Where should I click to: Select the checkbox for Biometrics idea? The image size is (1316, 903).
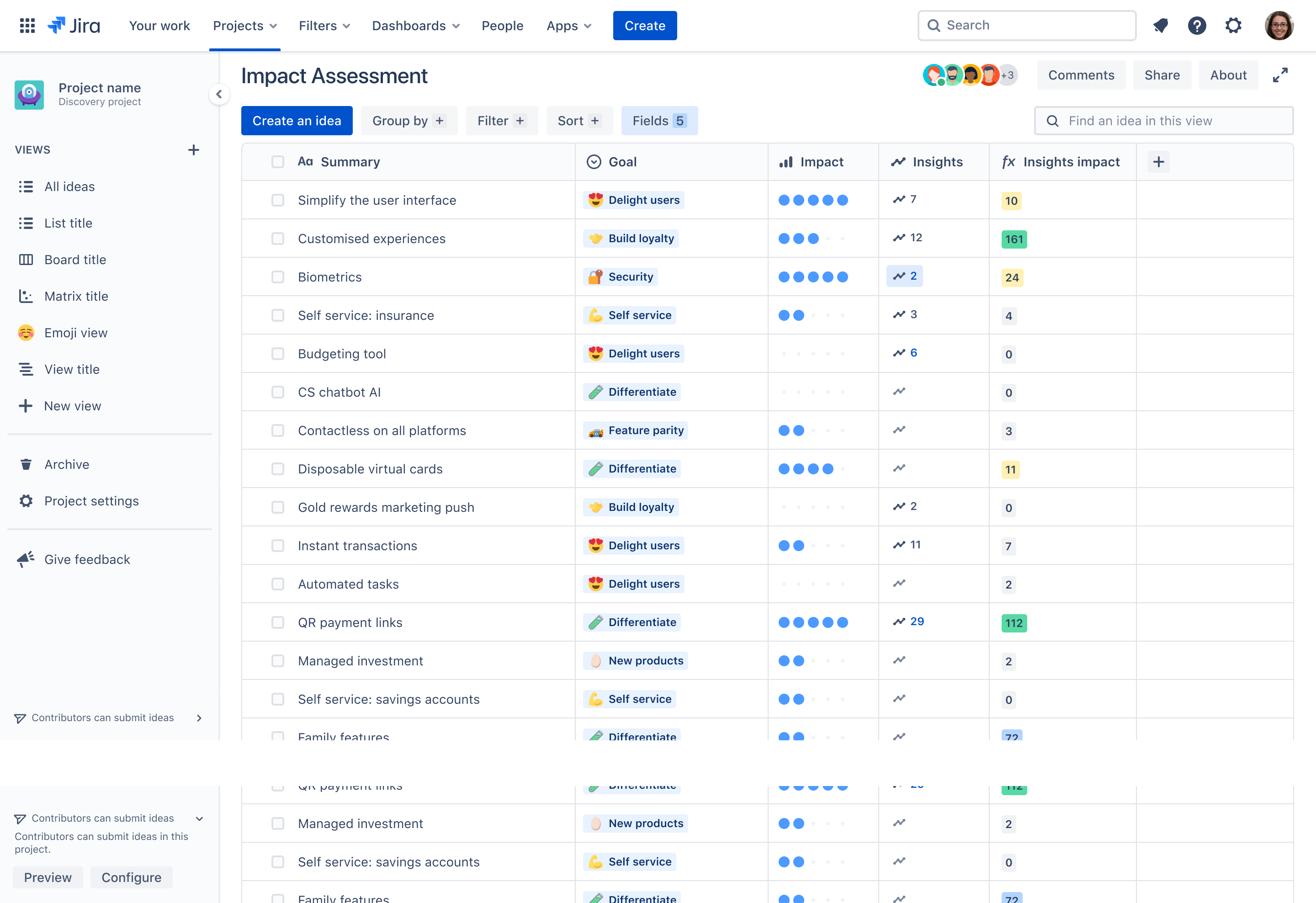coord(277,277)
